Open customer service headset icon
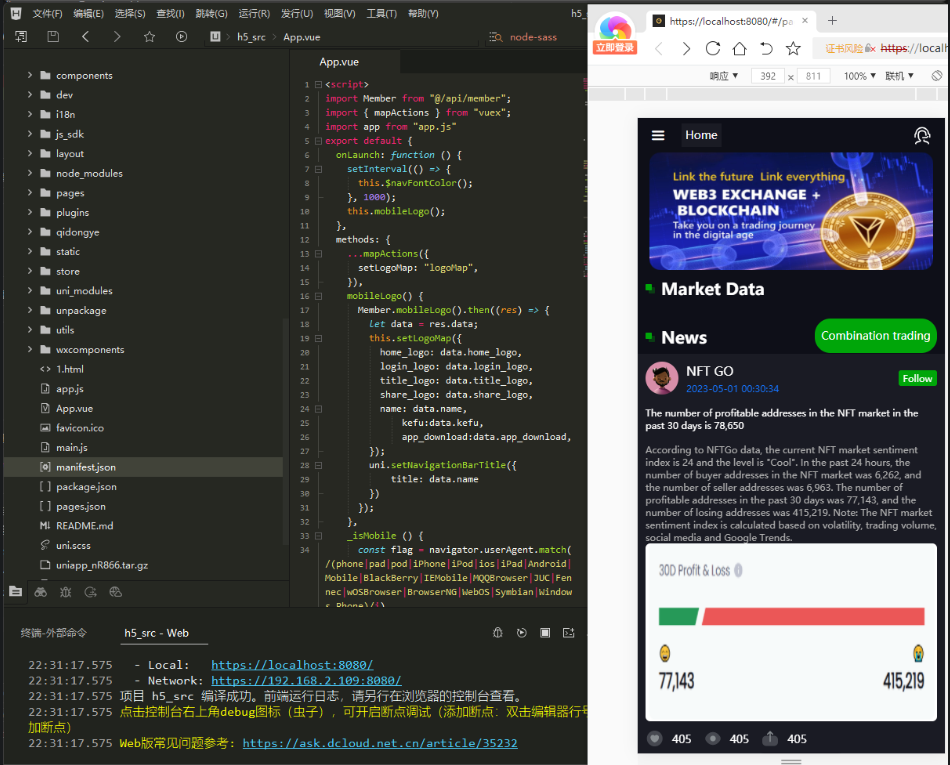Screen dimensions: 950x765 point(922,135)
